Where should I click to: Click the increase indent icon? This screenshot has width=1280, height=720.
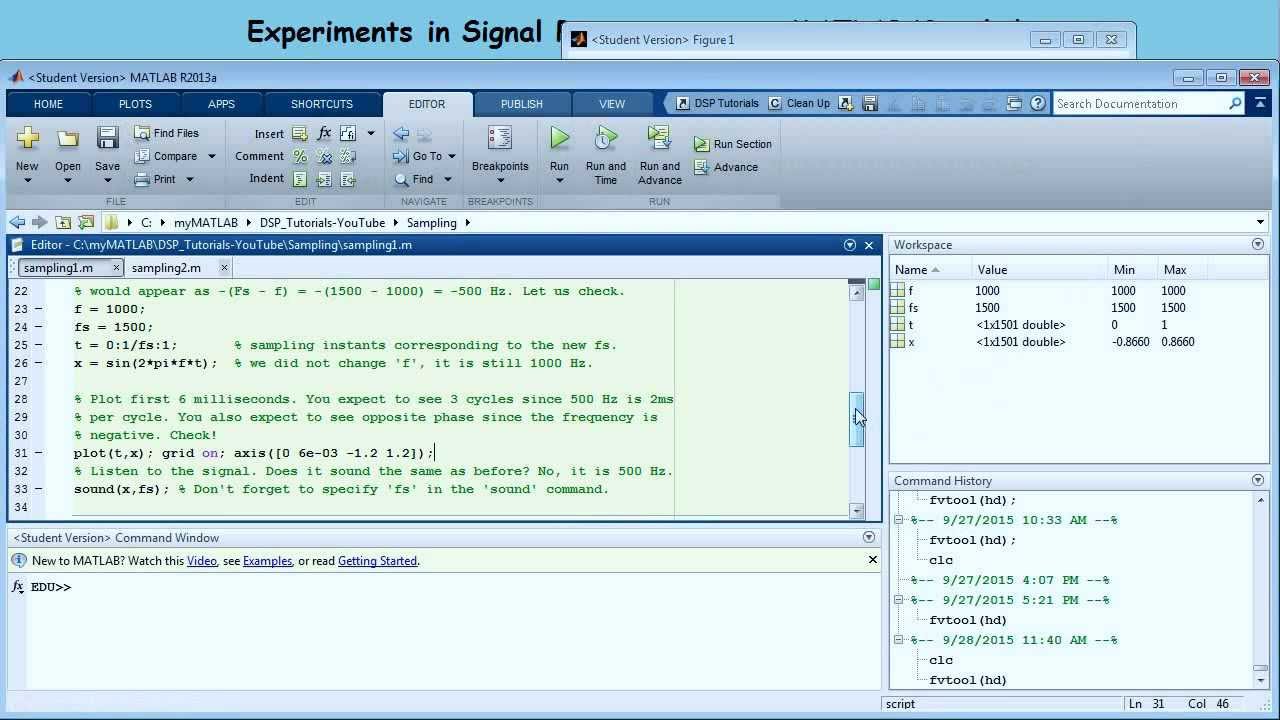coord(324,179)
